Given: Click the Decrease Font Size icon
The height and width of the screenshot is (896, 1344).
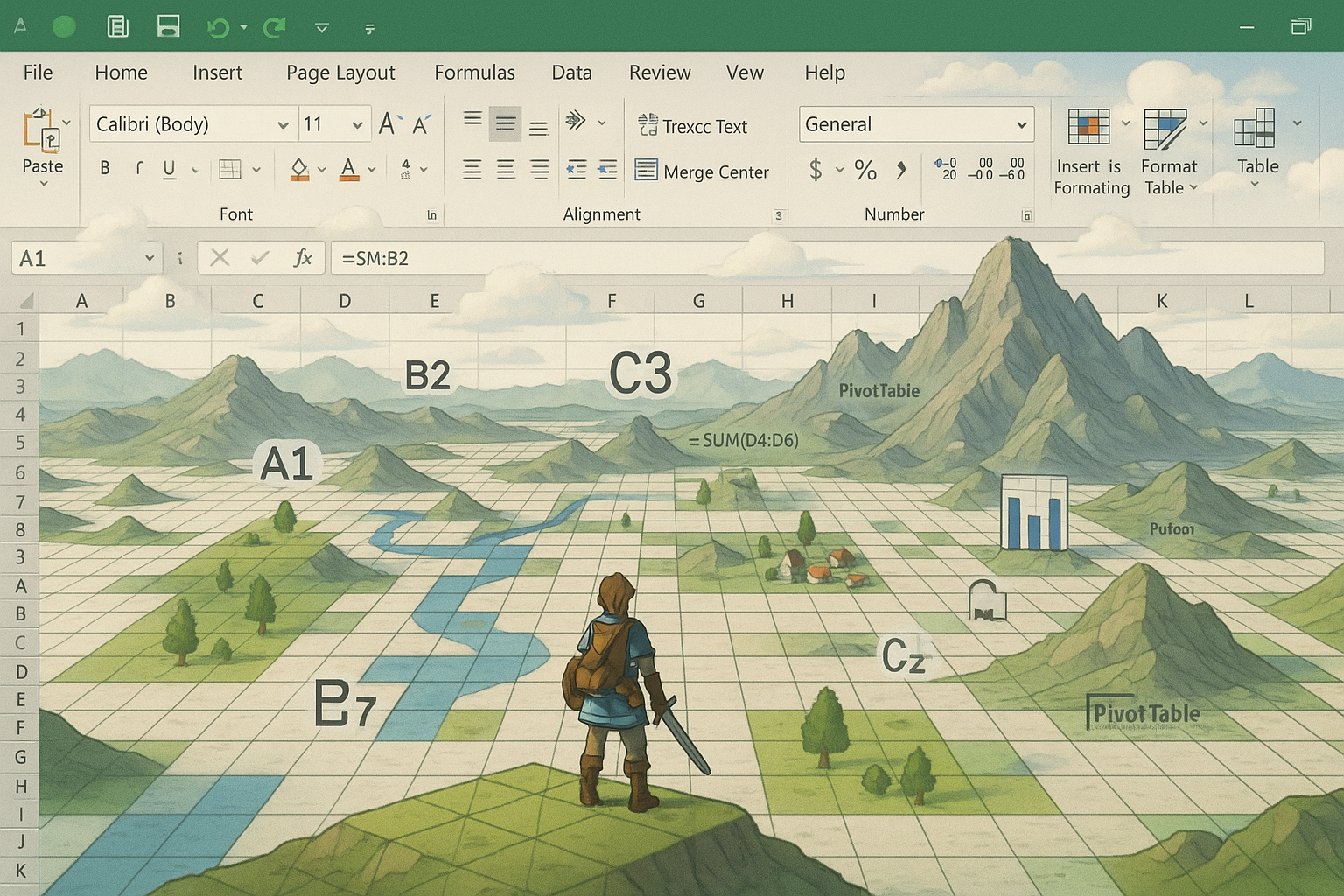Looking at the screenshot, I should [422, 125].
